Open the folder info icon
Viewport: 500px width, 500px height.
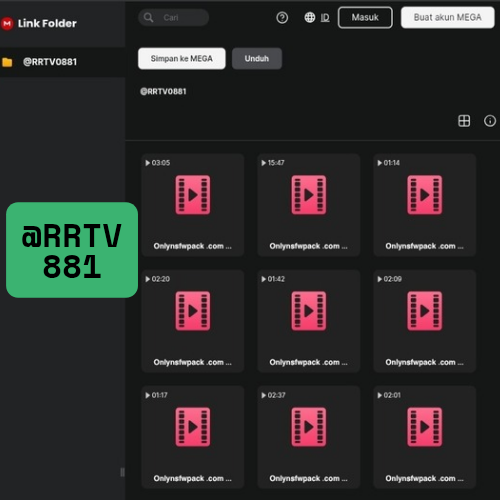click(x=490, y=121)
